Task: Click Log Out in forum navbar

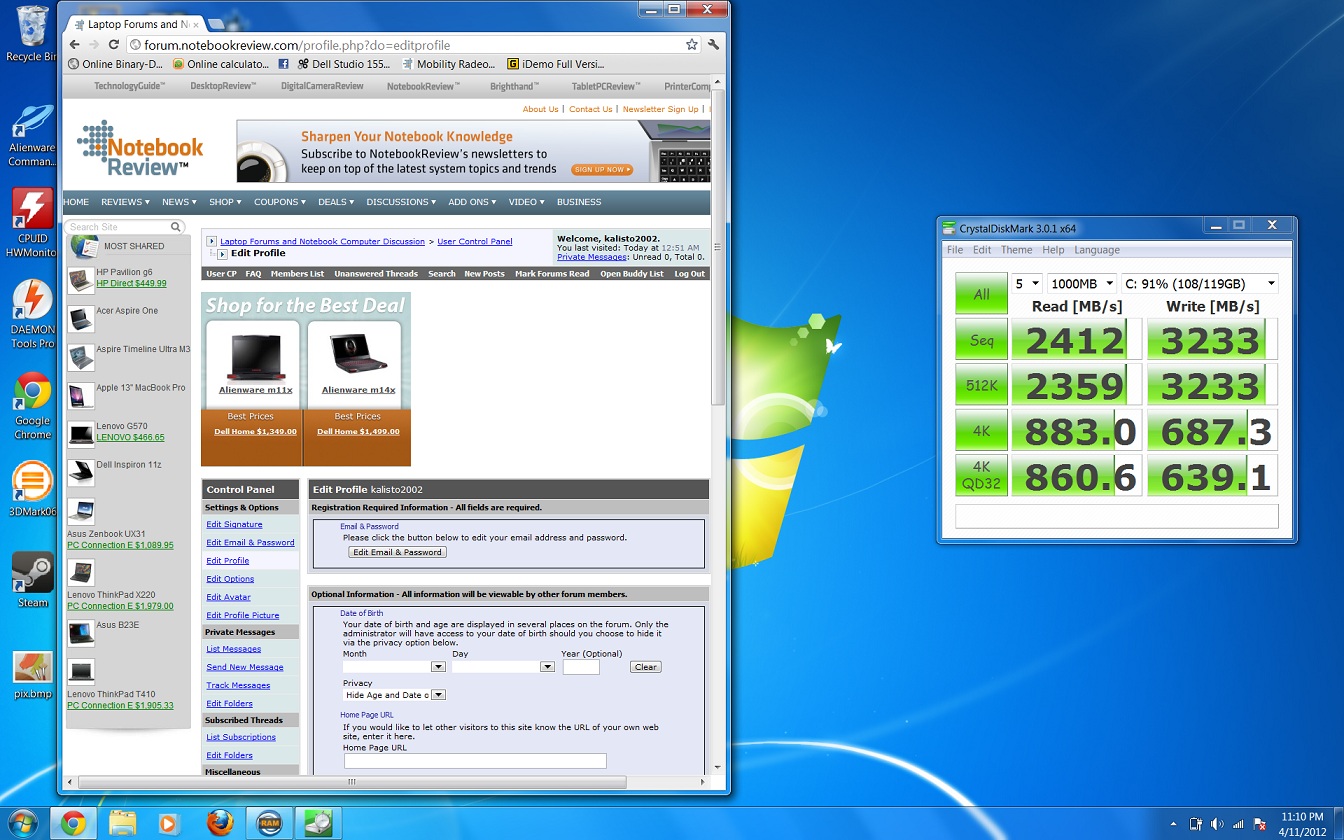Action: coord(689,273)
